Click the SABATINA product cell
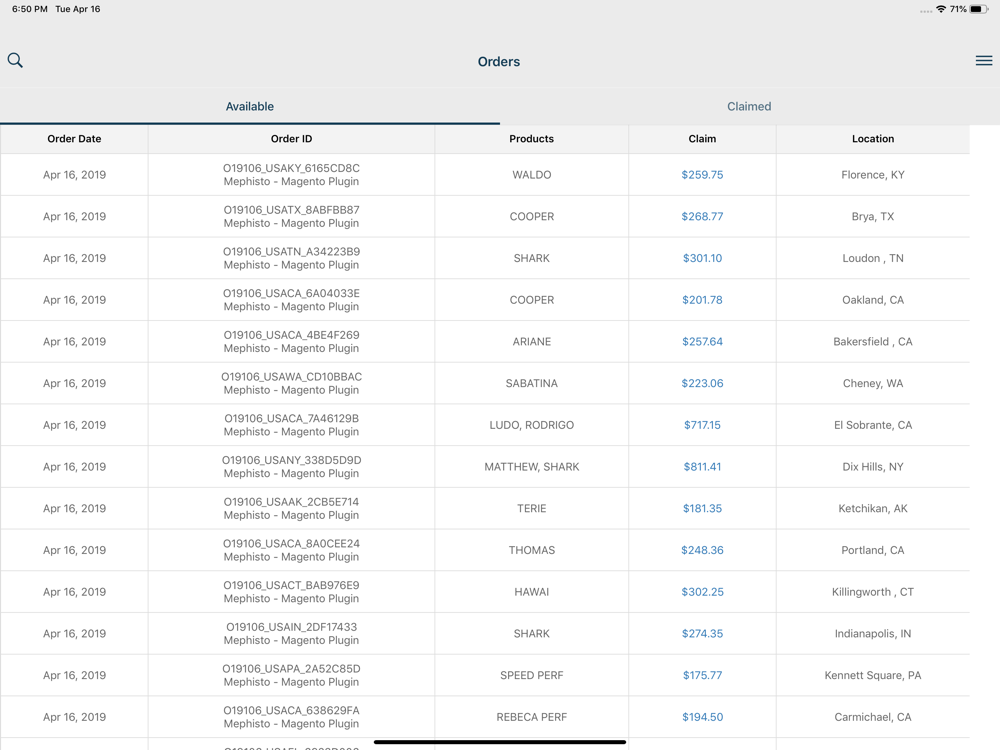The width and height of the screenshot is (1000, 750). click(532, 383)
